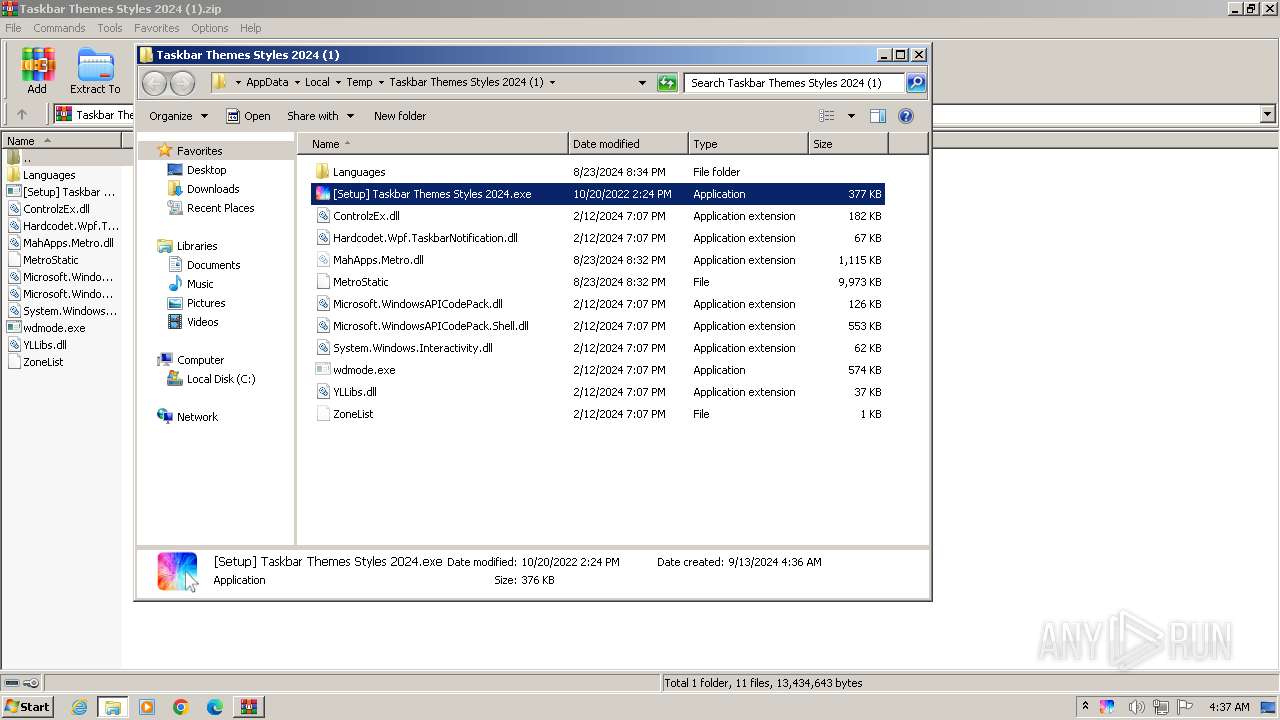1280x720 pixels.
Task: Open the Share with dropdown
Action: click(x=320, y=116)
